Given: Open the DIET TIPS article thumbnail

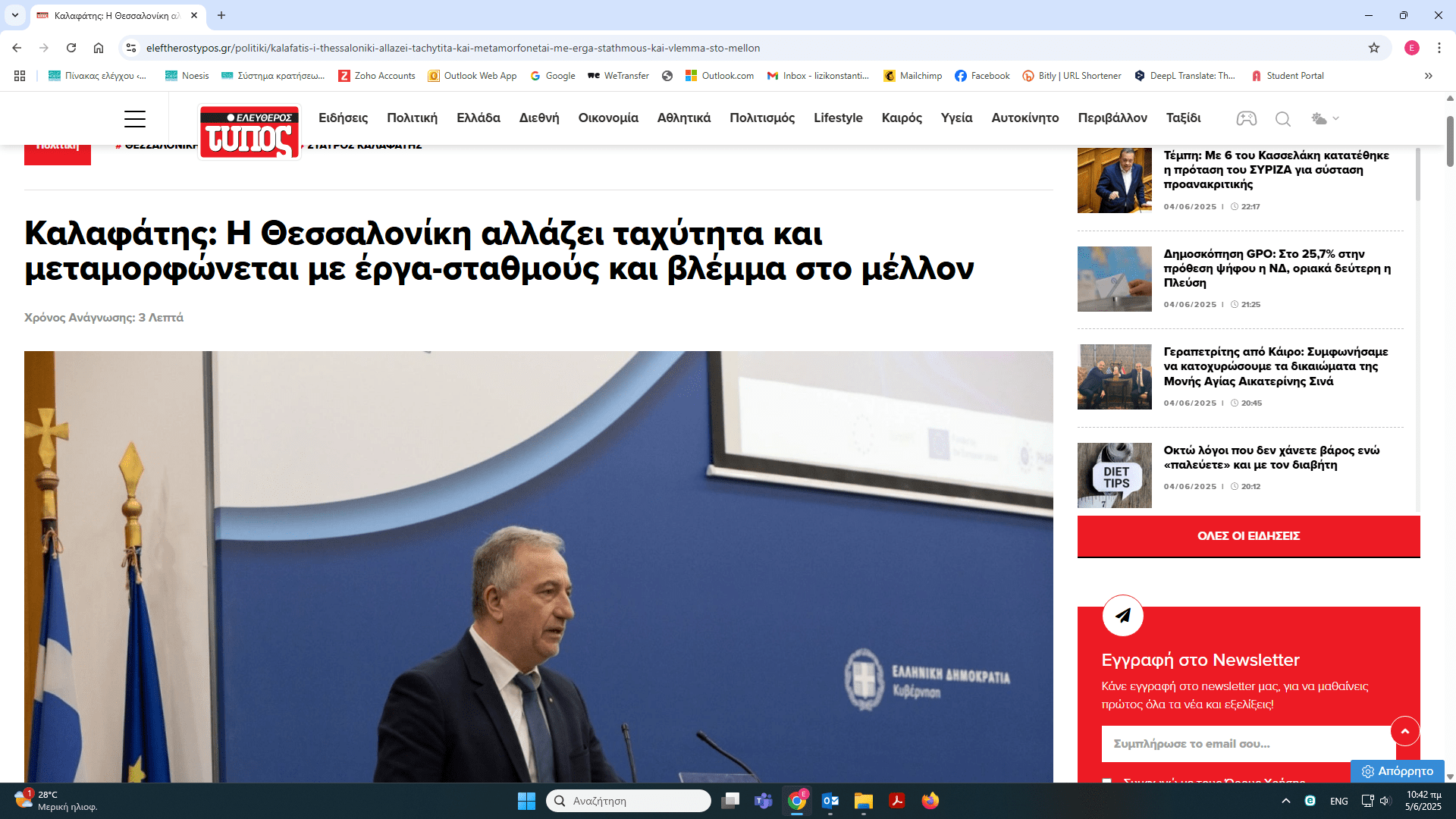Looking at the screenshot, I should coord(1114,475).
